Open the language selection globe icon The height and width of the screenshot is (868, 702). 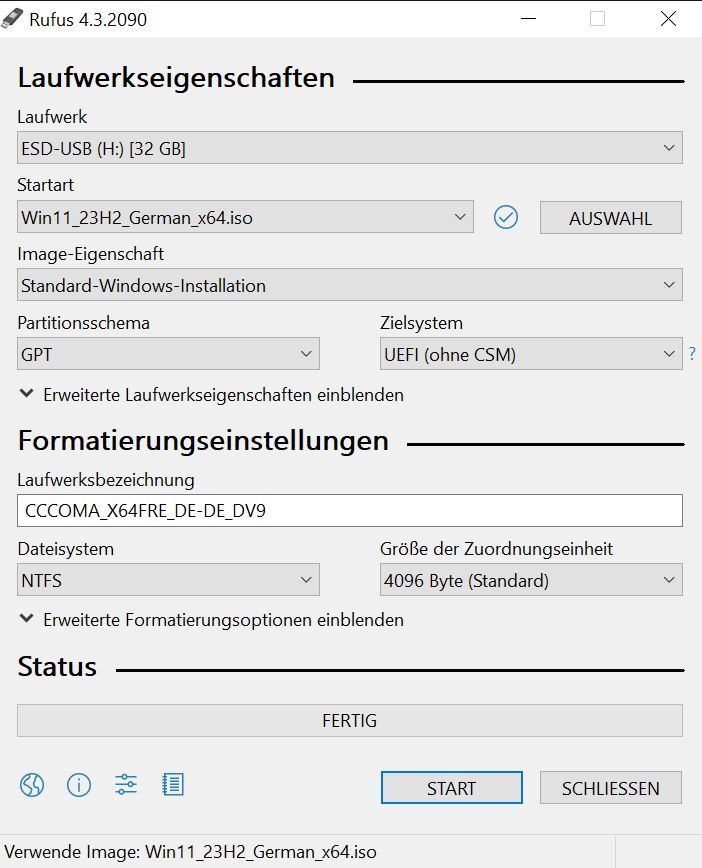[32, 784]
